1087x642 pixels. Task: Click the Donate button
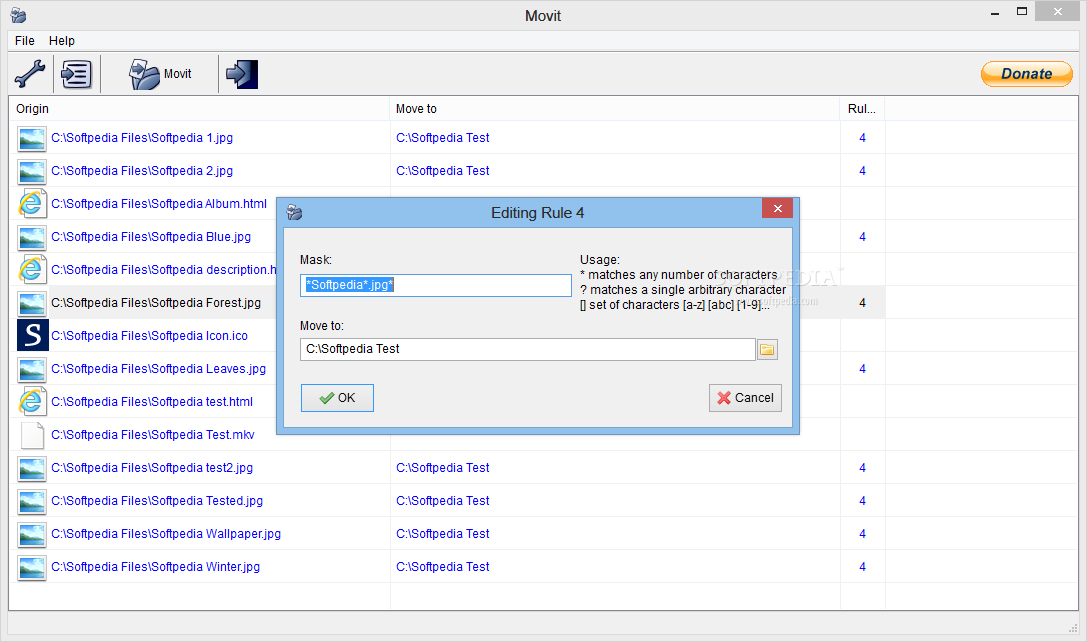click(x=1027, y=73)
